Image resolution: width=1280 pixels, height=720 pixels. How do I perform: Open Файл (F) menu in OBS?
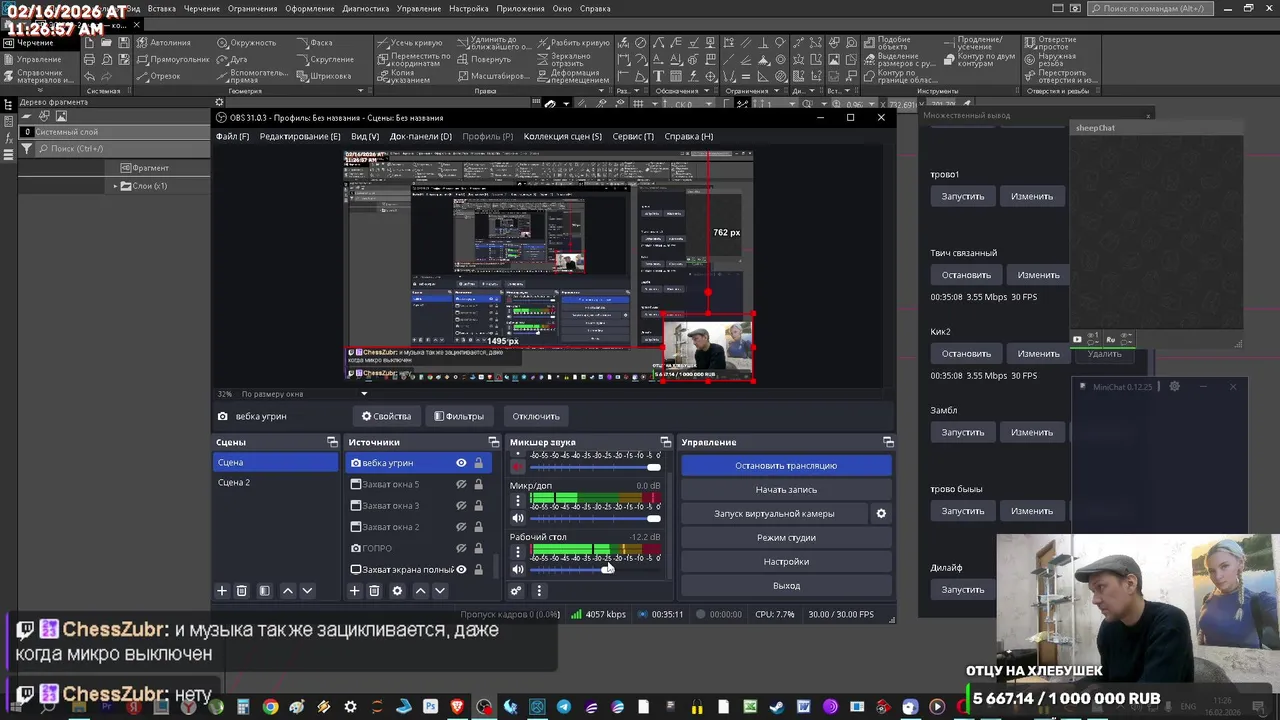pyautogui.click(x=232, y=136)
